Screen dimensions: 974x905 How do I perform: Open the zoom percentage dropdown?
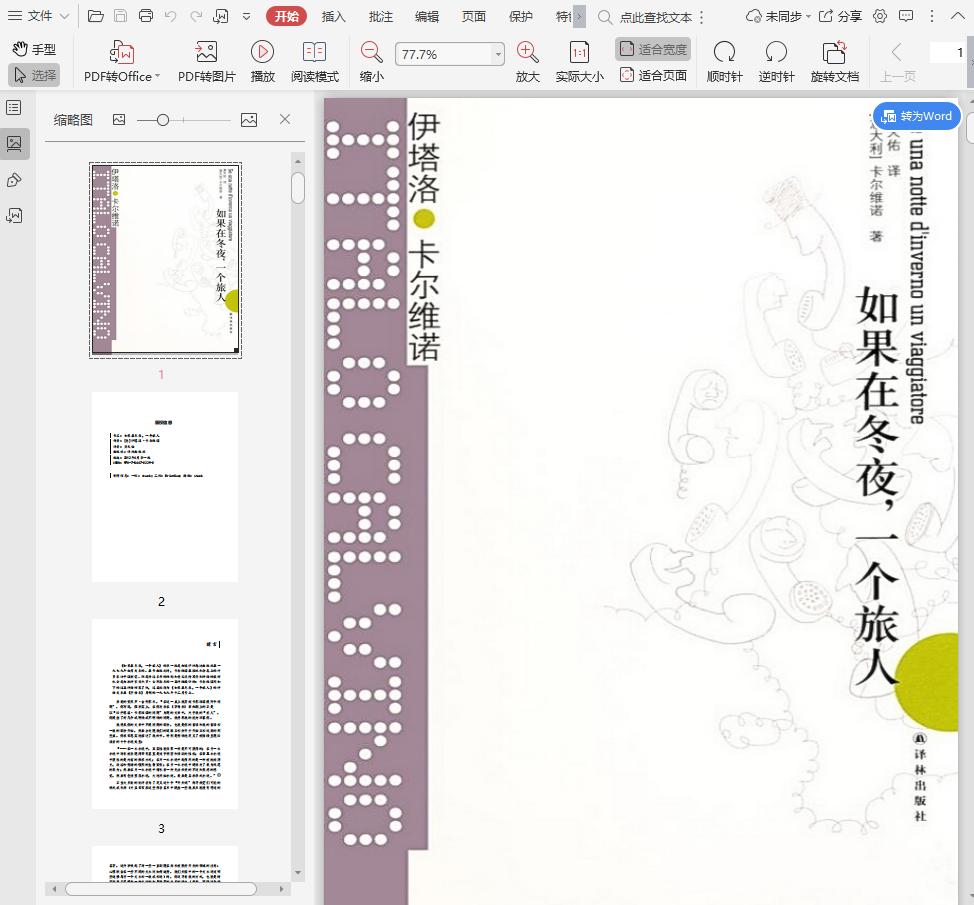498,55
